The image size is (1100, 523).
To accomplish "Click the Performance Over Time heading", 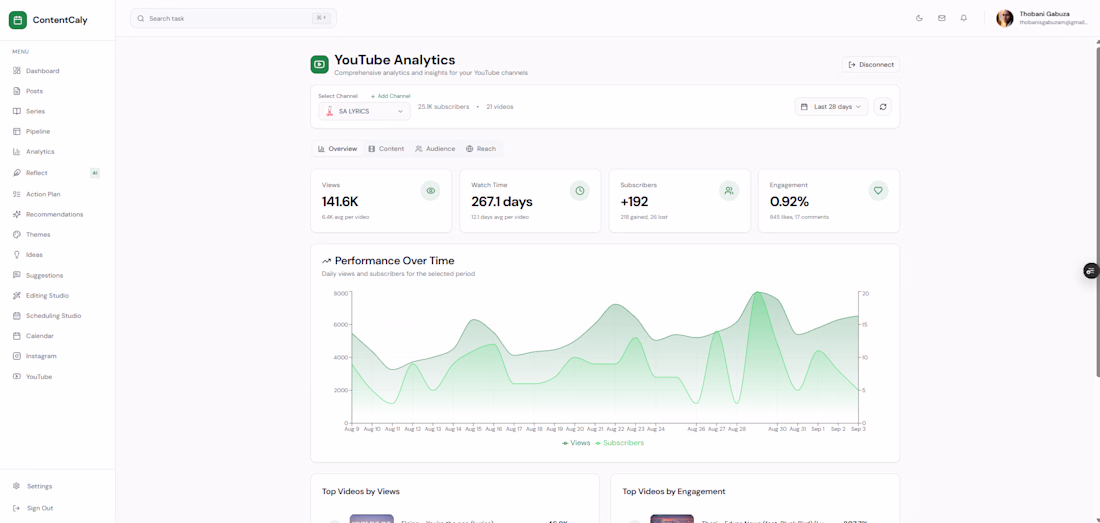I will coord(394,261).
